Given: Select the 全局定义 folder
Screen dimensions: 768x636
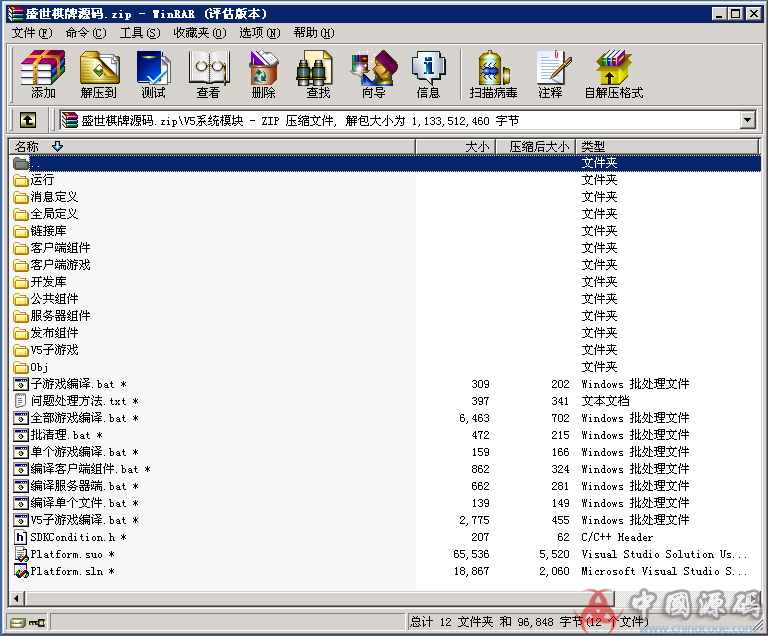Looking at the screenshot, I should (46, 214).
